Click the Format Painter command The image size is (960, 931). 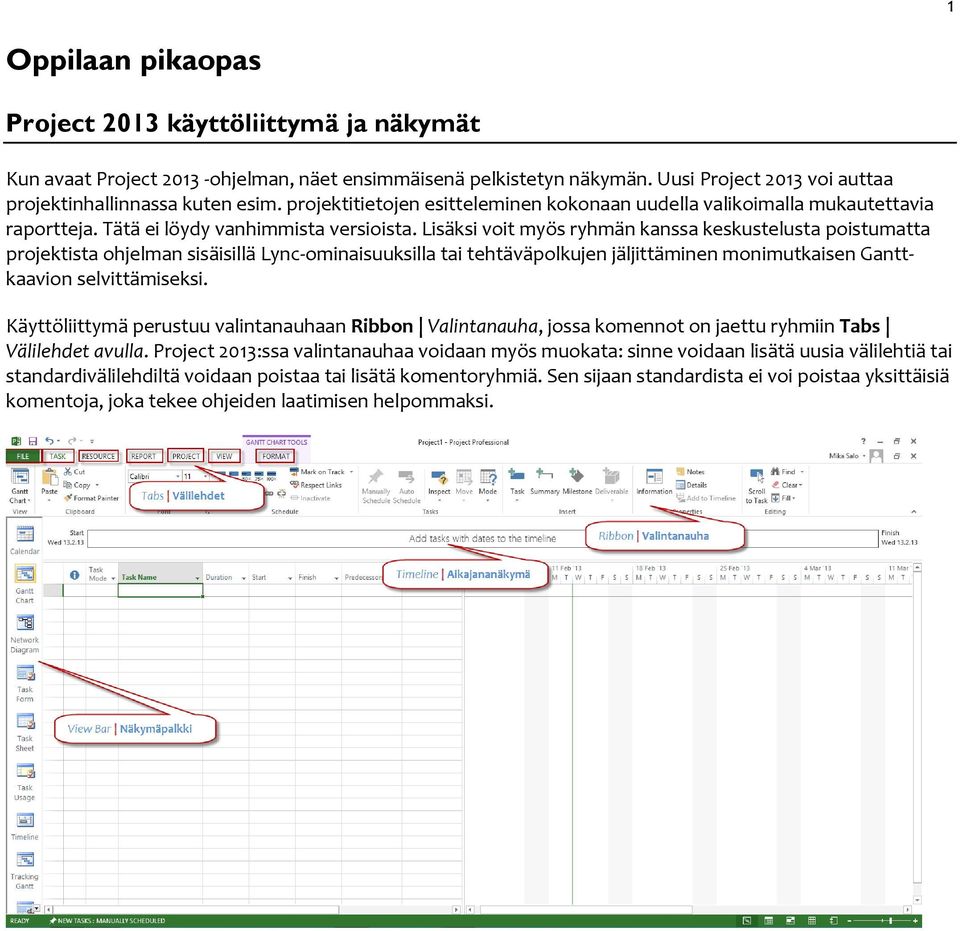click(x=91, y=498)
